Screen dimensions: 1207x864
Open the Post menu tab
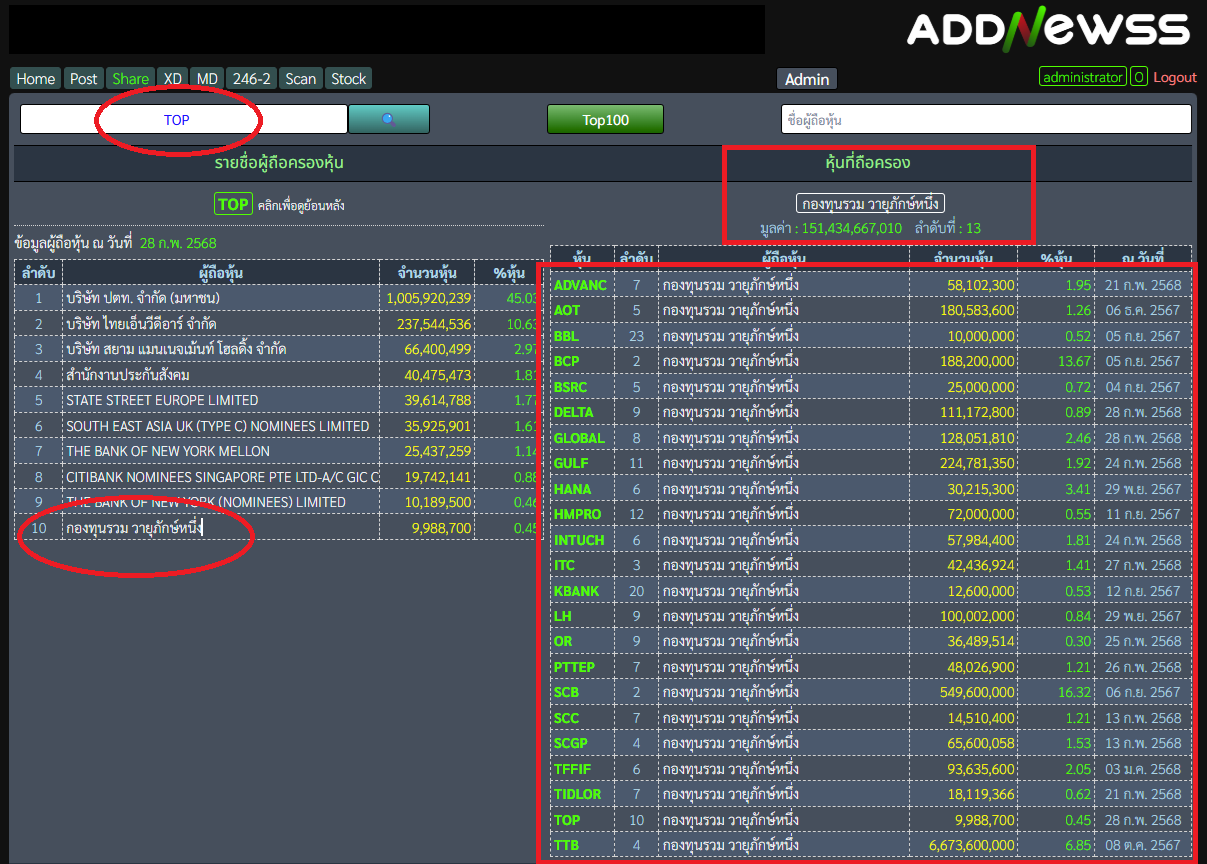click(x=84, y=79)
